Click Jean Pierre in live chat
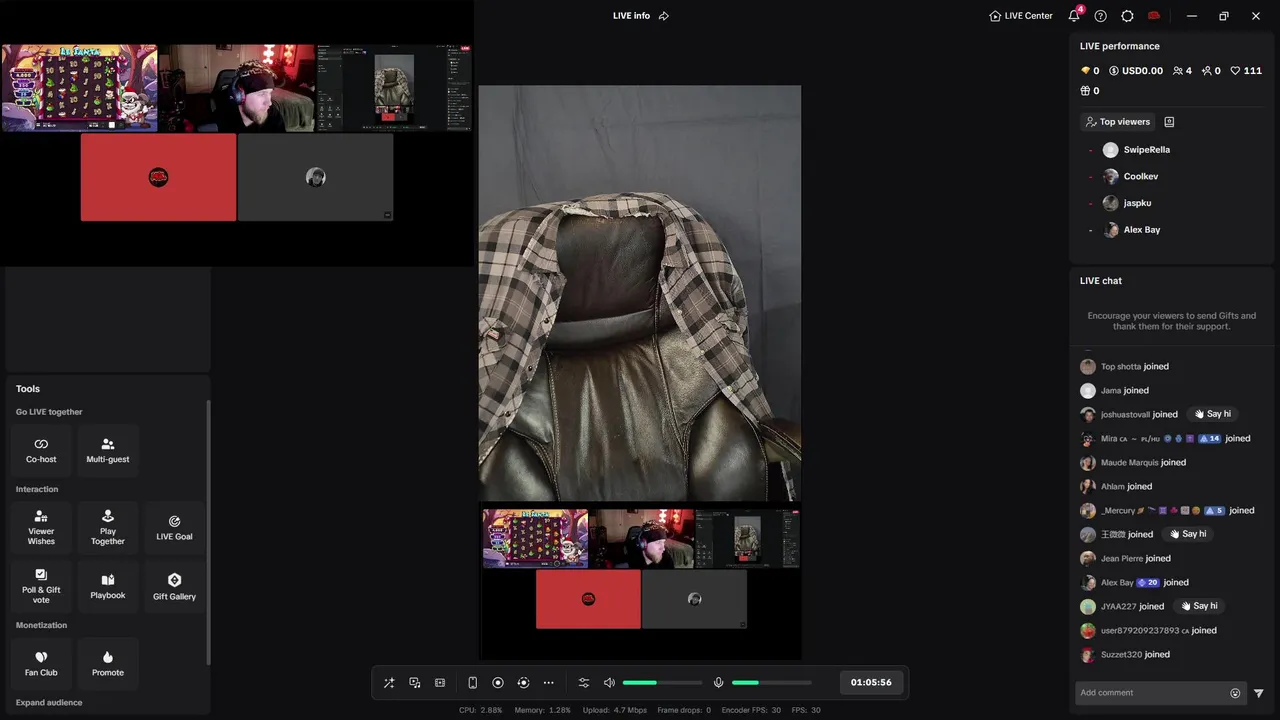This screenshot has width=1280, height=720. 1122,559
